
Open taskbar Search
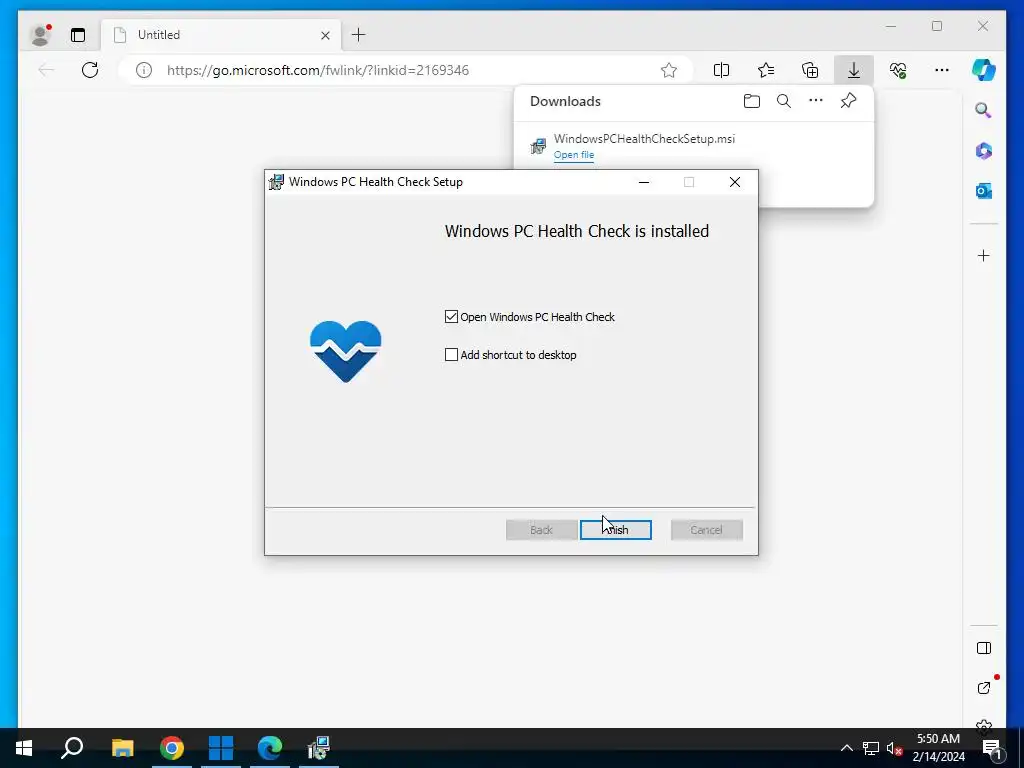(x=72, y=748)
